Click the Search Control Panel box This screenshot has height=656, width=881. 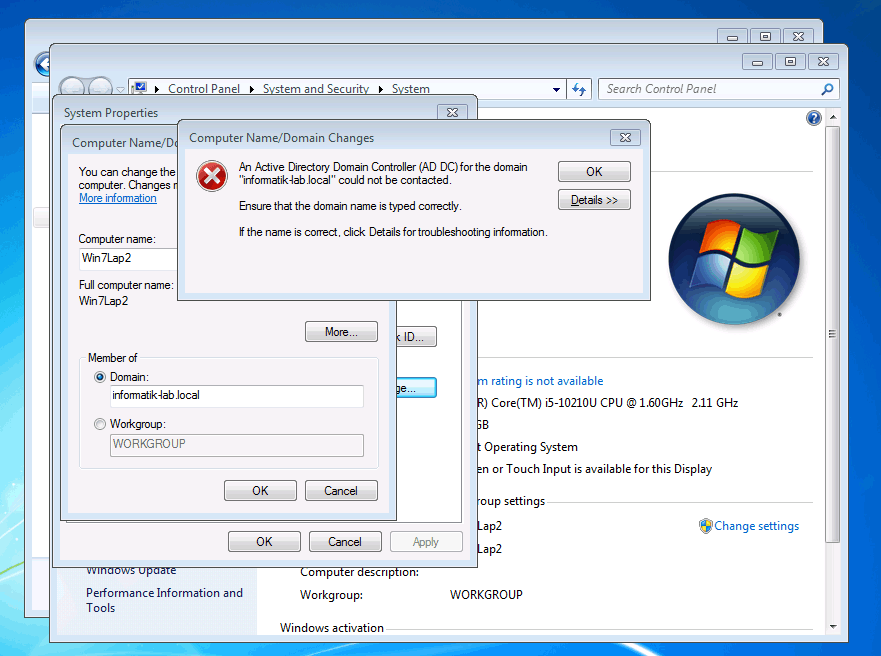point(719,89)
